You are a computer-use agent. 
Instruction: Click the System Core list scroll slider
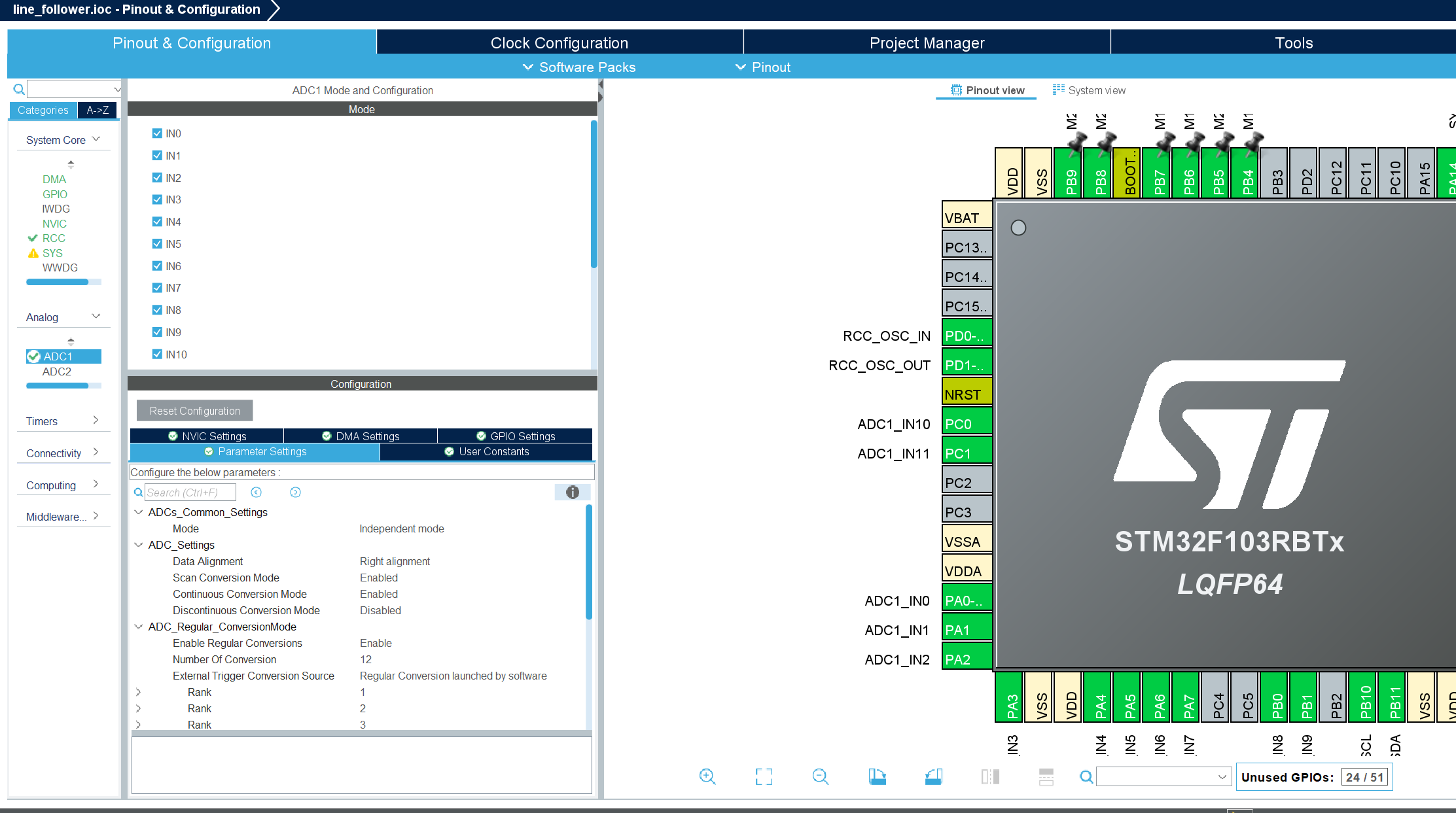(57, 282)
